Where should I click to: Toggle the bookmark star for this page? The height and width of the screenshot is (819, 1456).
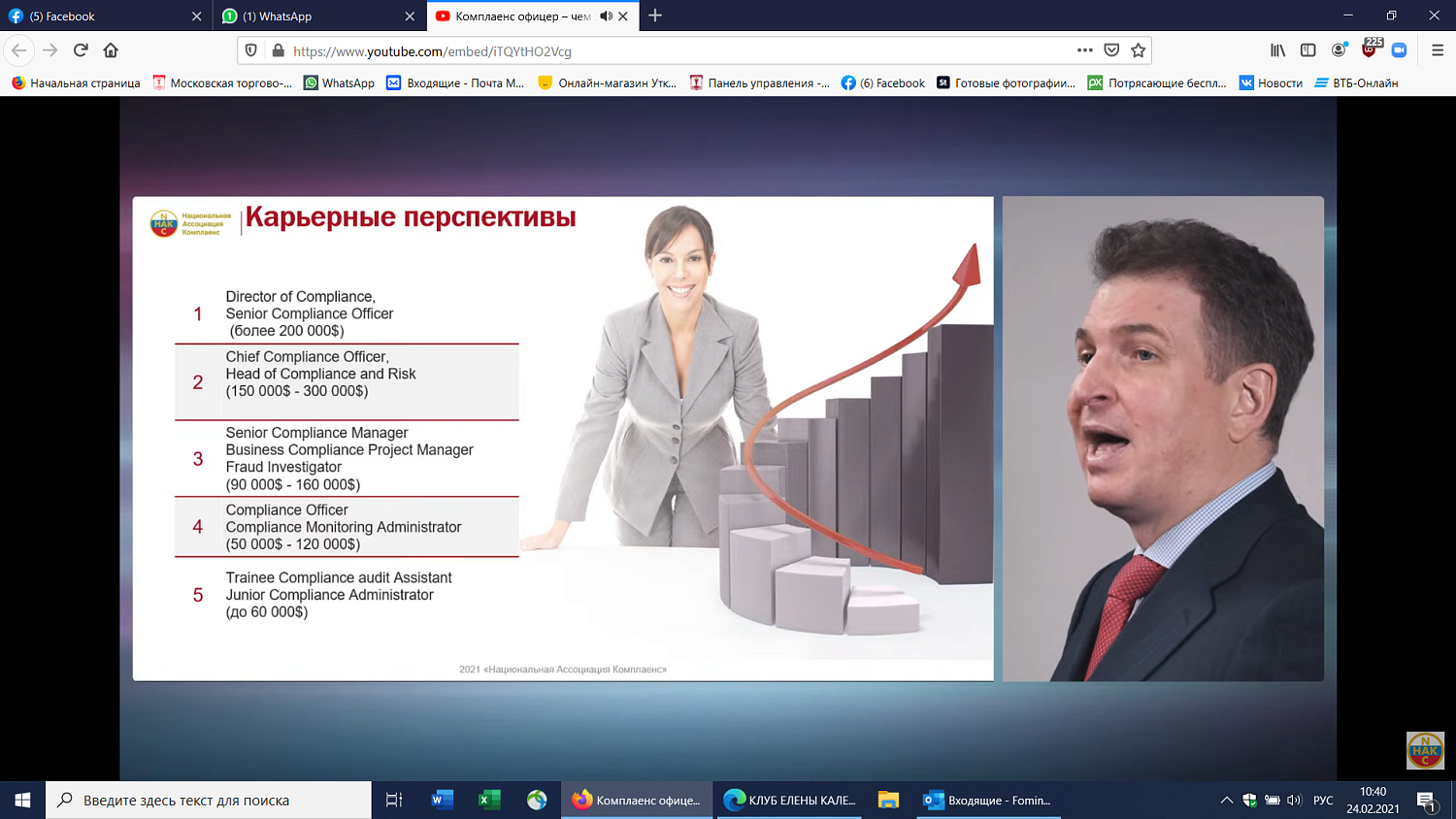click(x=1138, y=51)
